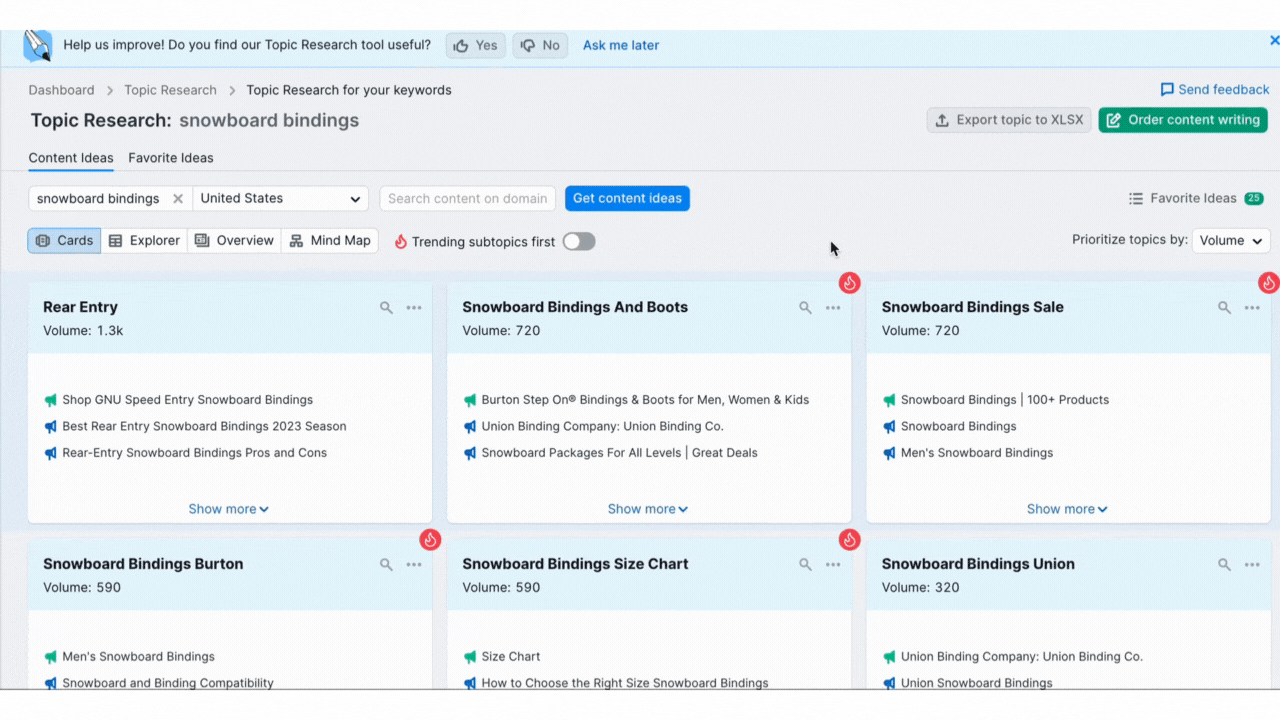
Task: Click thumbs-down No feedback button
Action: [x=540, y=45]
